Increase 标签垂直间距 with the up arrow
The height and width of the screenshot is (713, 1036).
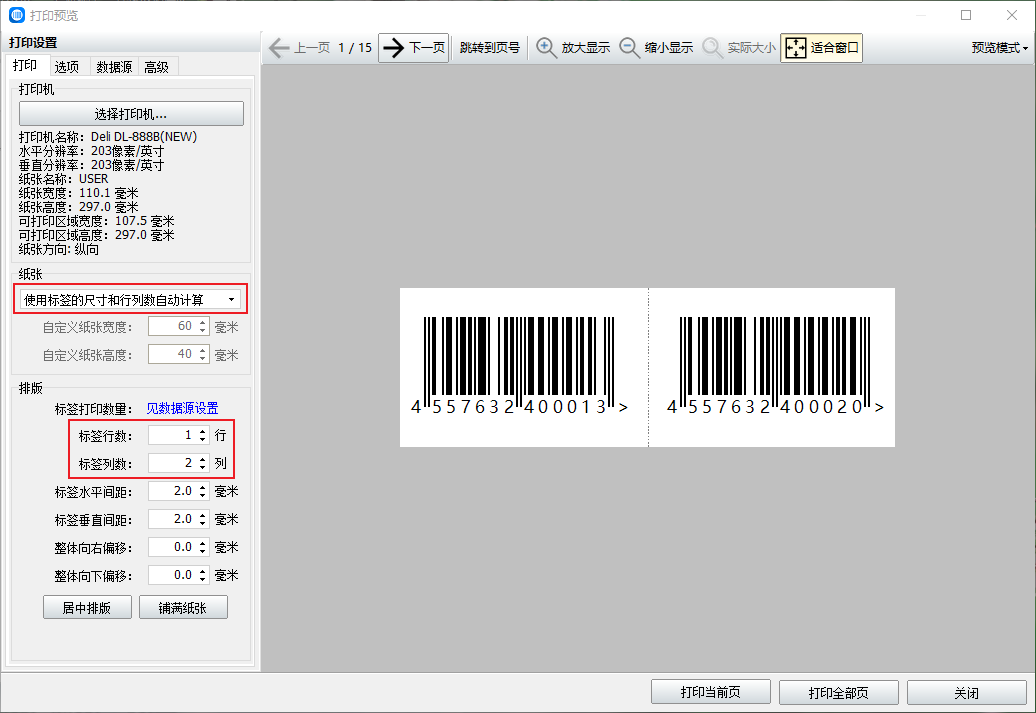203,515
